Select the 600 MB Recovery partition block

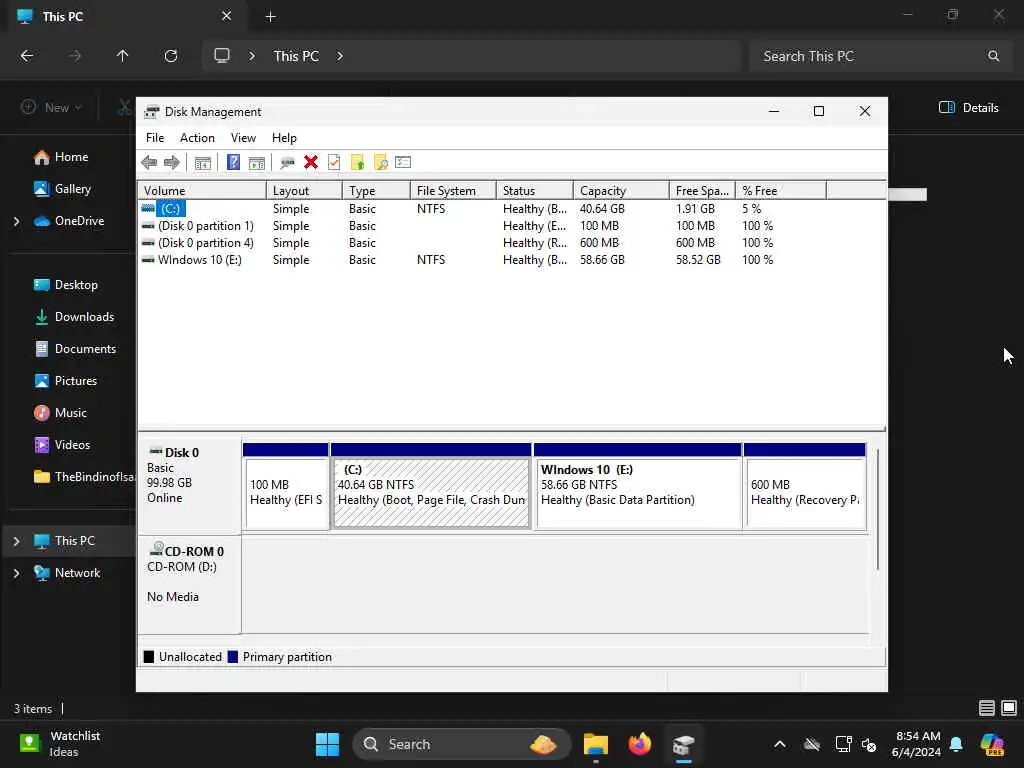(x=805, y=486)
